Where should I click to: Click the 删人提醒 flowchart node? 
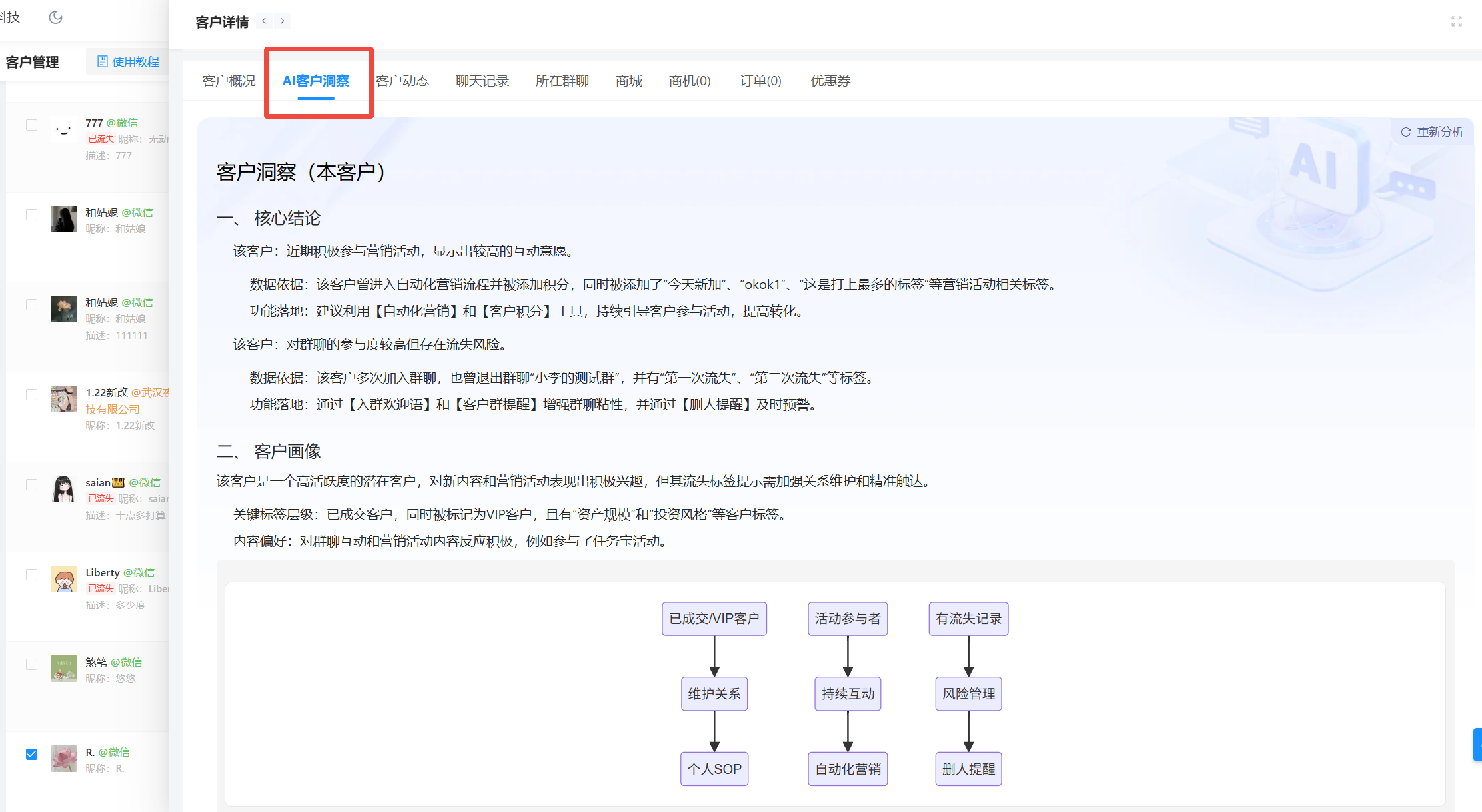point(968,769)
